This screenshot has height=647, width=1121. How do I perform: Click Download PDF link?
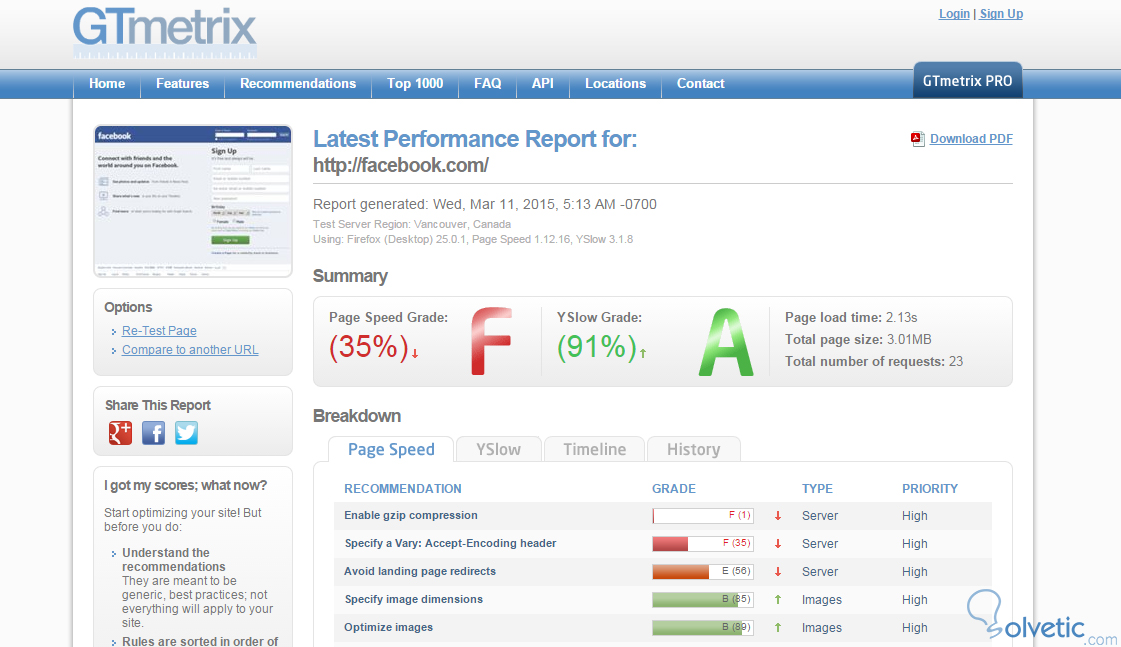point(971,139)
